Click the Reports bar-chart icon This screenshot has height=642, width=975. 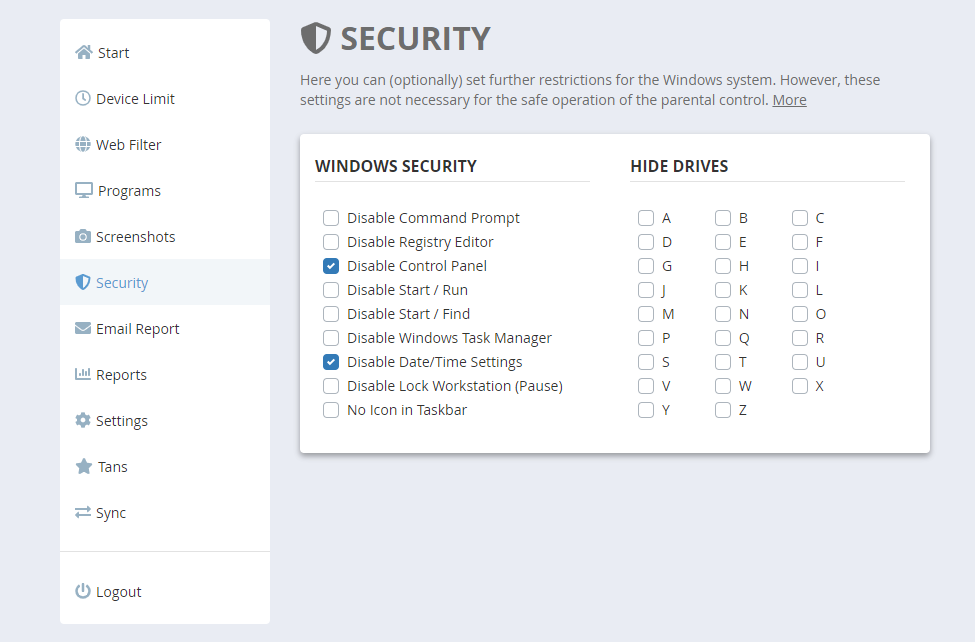[x=82, y=374]
